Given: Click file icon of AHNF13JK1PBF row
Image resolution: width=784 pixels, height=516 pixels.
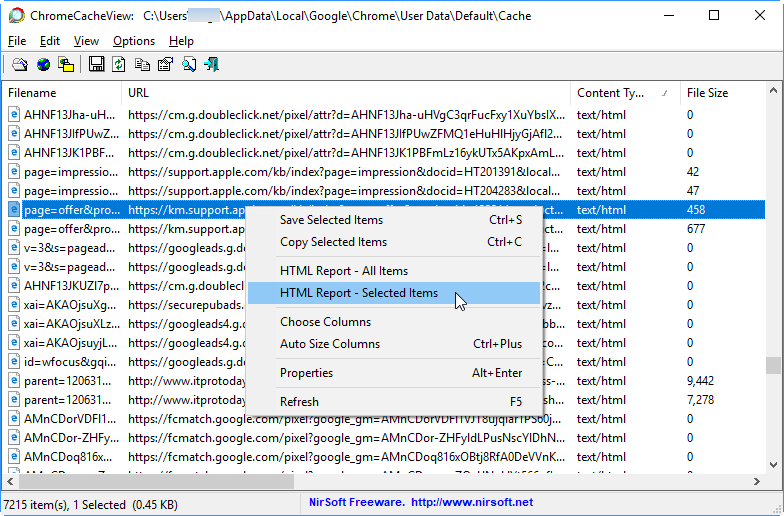Looking at the screenshot, I should point(14,153).
